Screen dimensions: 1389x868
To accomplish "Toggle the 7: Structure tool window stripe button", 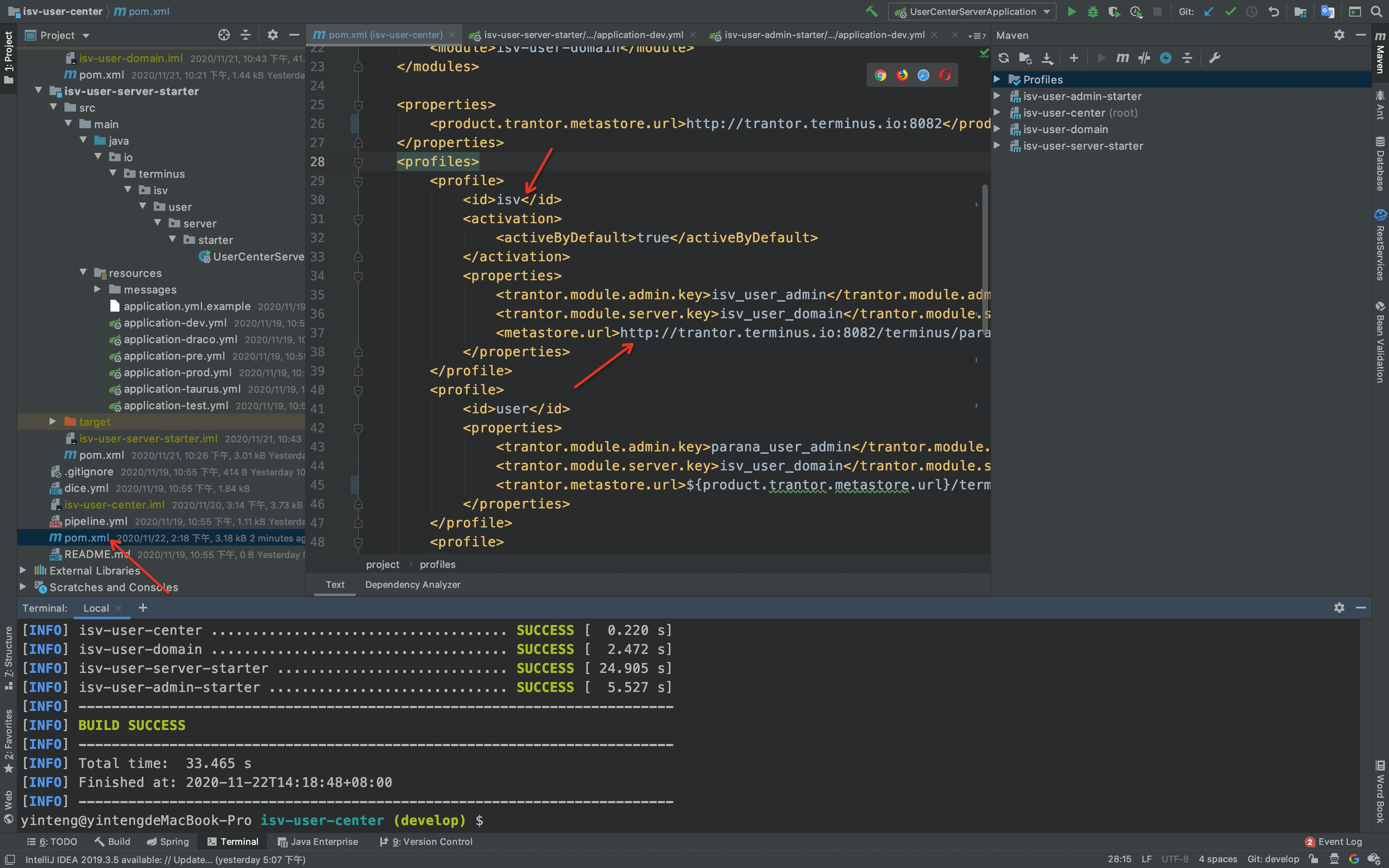I will 8,658.
